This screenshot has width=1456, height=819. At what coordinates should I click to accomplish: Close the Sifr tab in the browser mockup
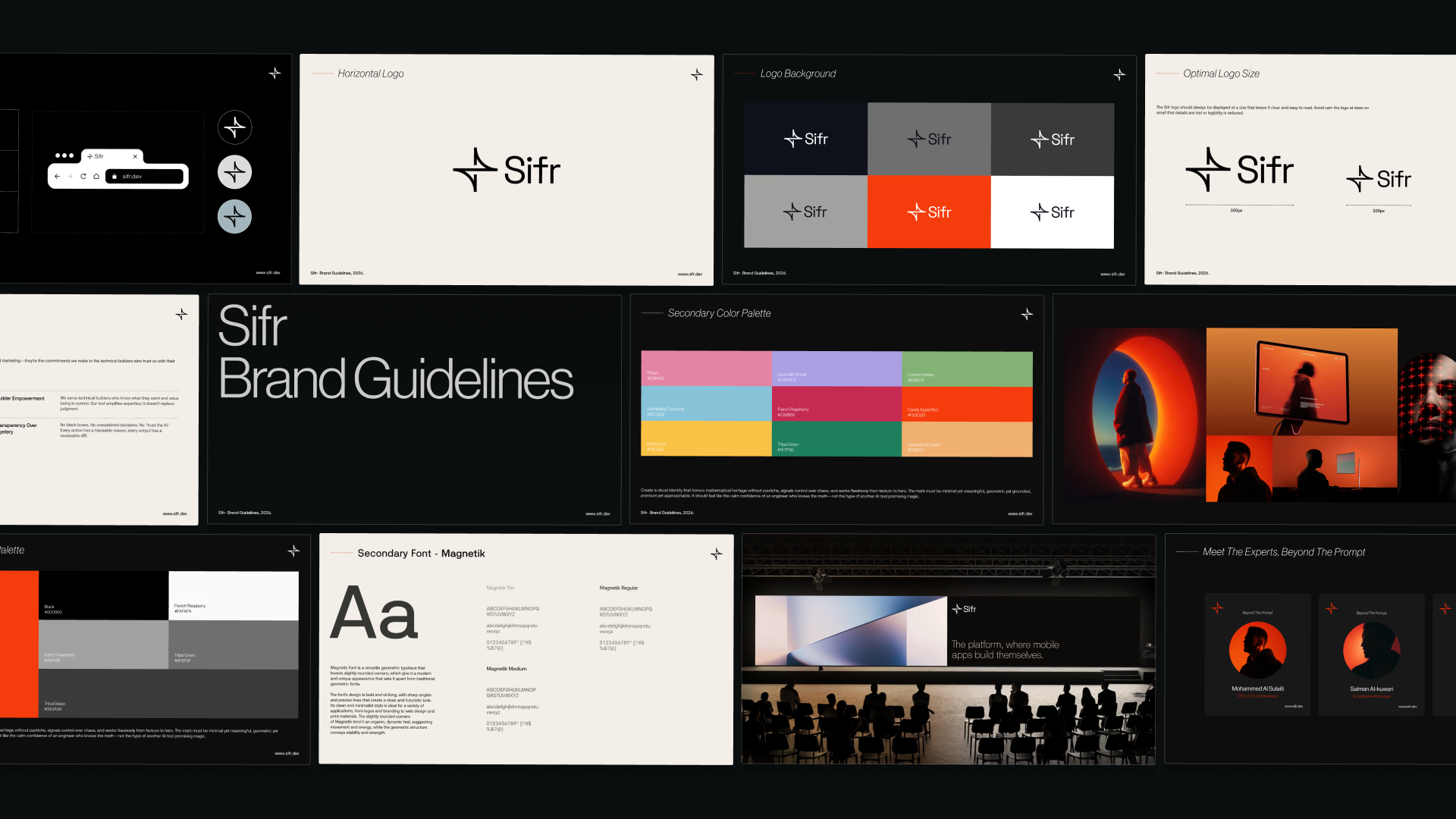pyautogui.click(x=135, y=156)
